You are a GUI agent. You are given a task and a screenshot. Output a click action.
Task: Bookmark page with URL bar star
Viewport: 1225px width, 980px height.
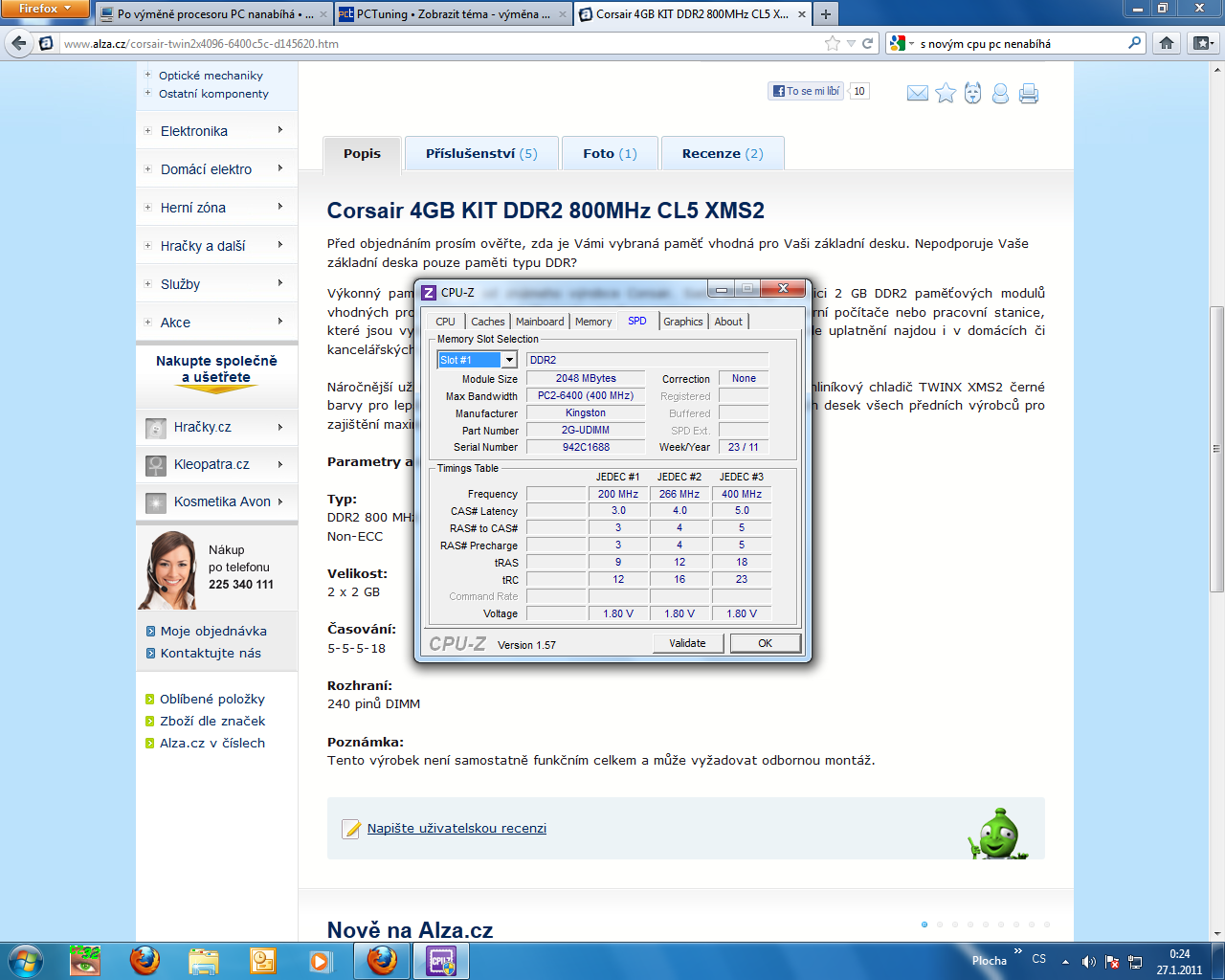(x=833, y=43)
